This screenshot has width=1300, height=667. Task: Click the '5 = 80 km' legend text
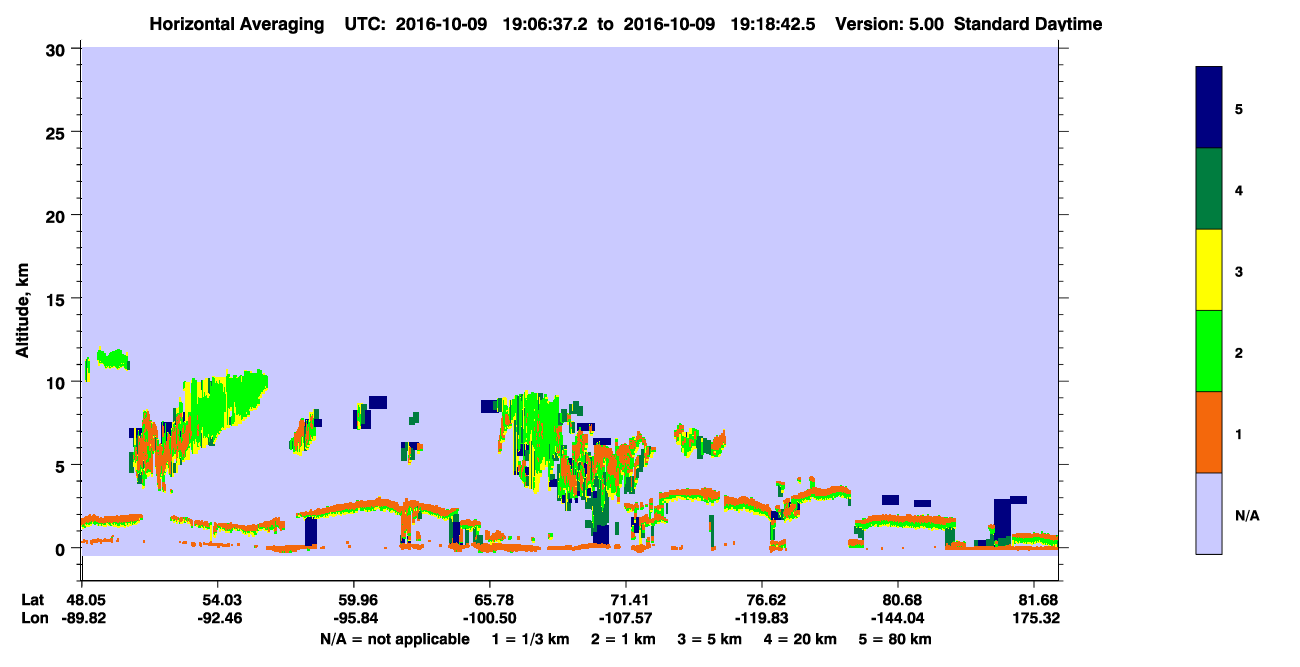[895, 639]
